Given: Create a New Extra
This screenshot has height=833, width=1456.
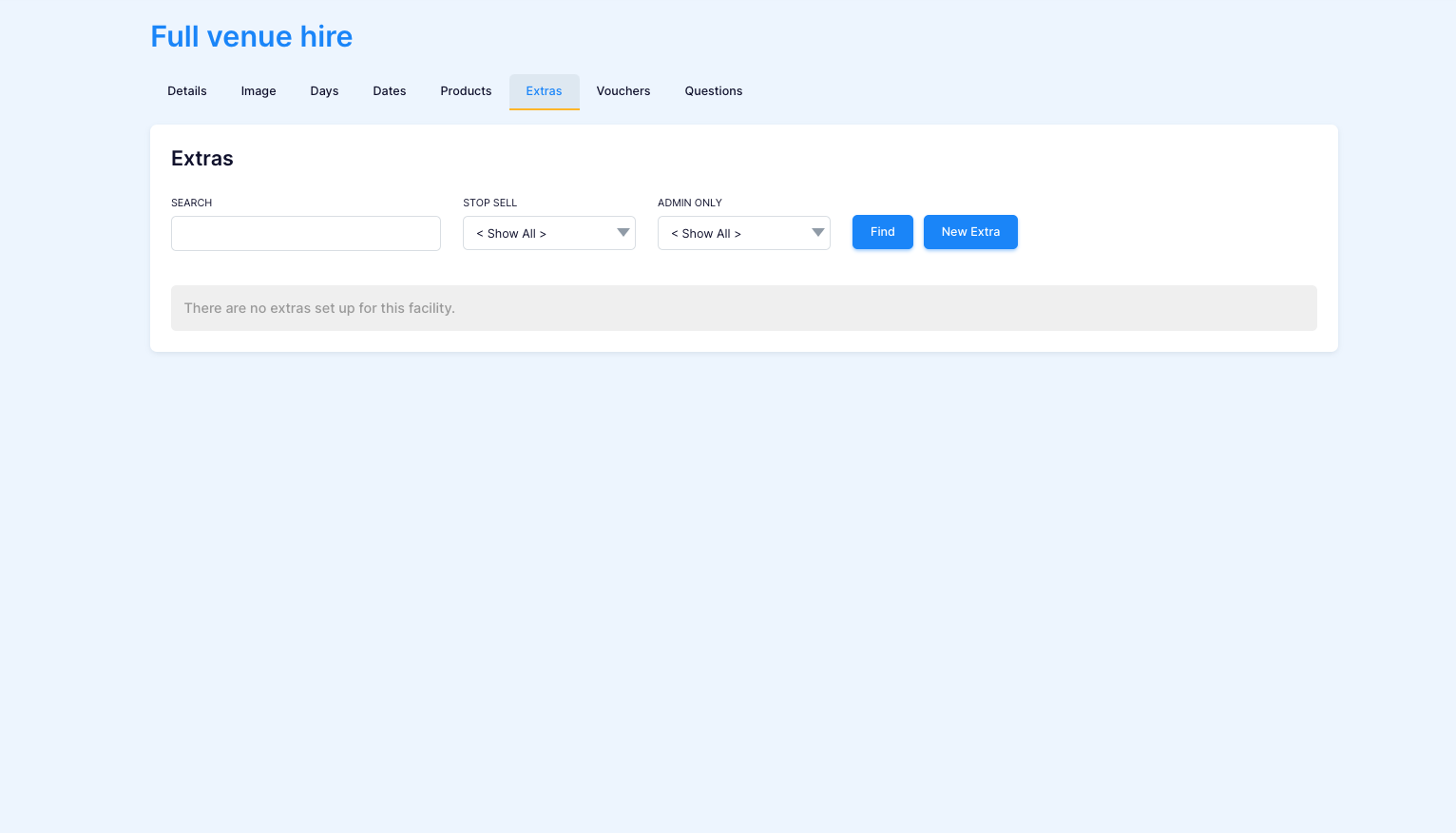Looking at the screenshot, I should tap(970, 232).
